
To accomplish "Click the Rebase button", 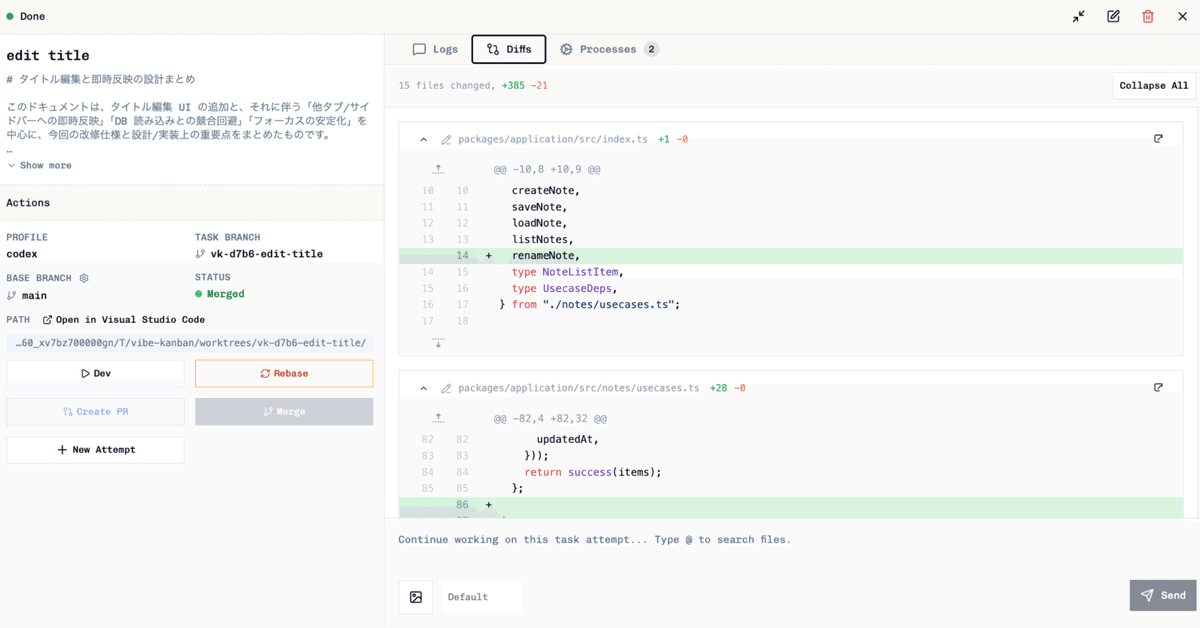I will point(284,372).
